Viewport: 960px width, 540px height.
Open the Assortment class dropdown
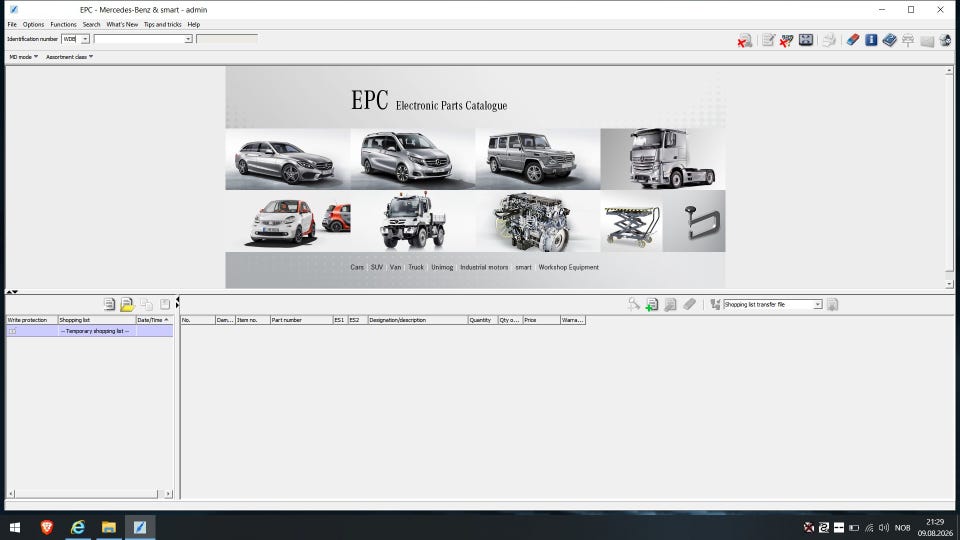point(69,57)
